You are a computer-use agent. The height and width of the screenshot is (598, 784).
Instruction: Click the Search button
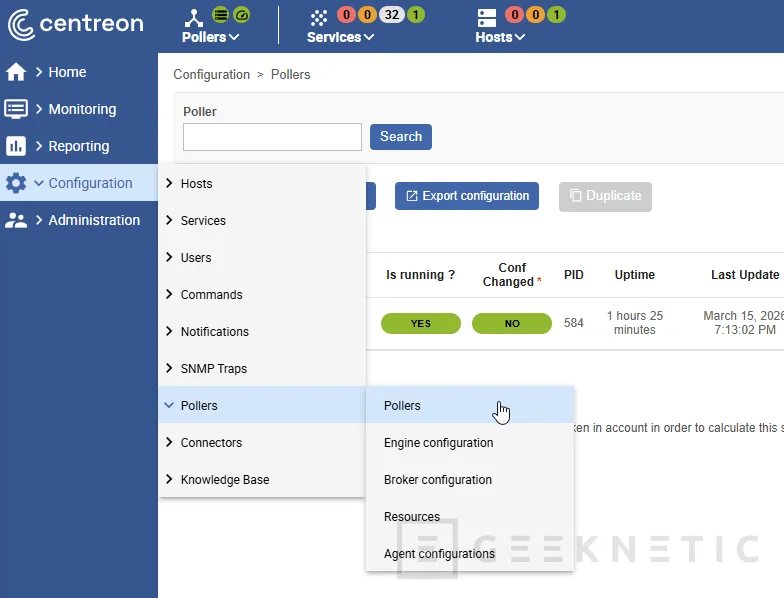(400, 136)
